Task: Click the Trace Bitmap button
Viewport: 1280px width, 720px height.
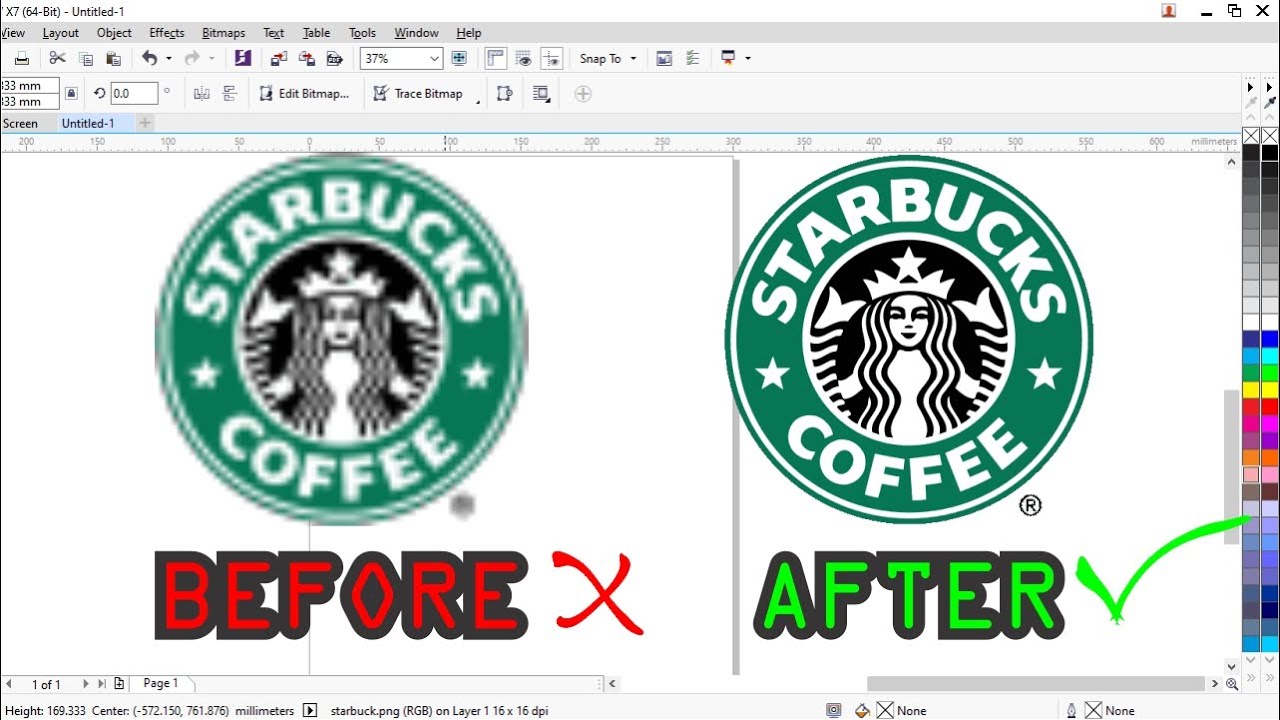Action: point(418,93)
